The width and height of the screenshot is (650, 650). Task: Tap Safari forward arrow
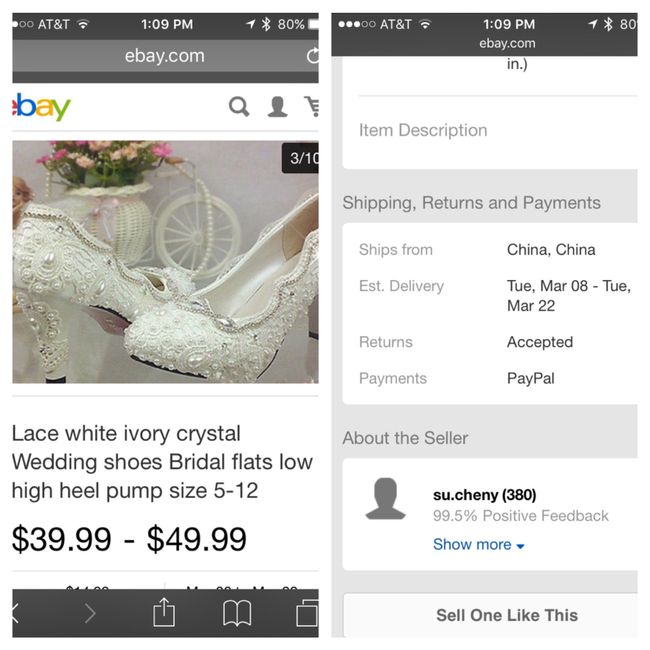90,613
